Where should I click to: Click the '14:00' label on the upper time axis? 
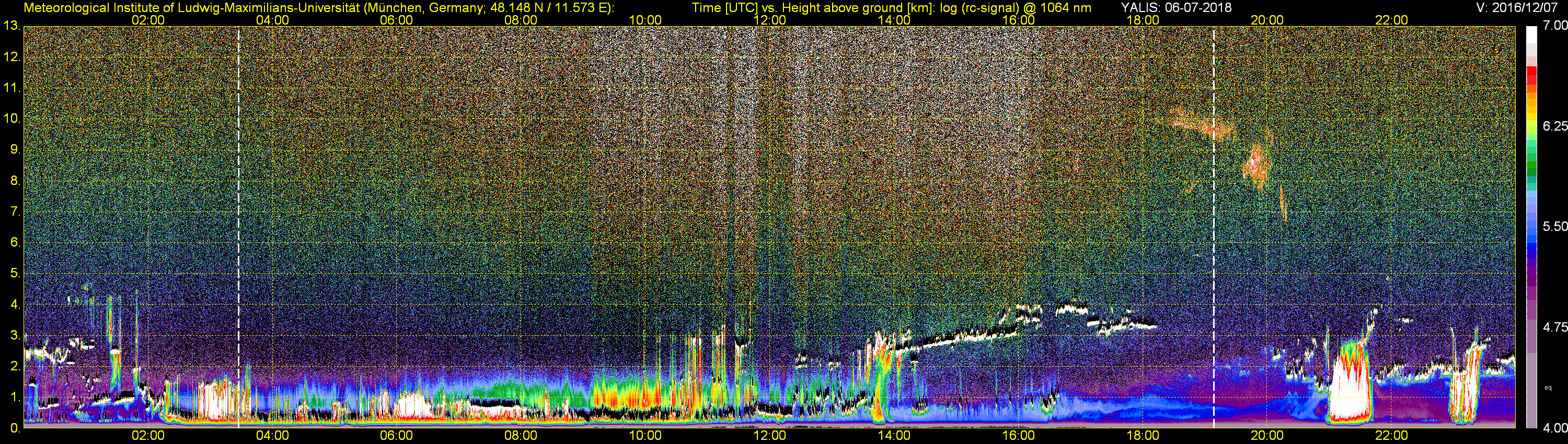coord(894,20)
